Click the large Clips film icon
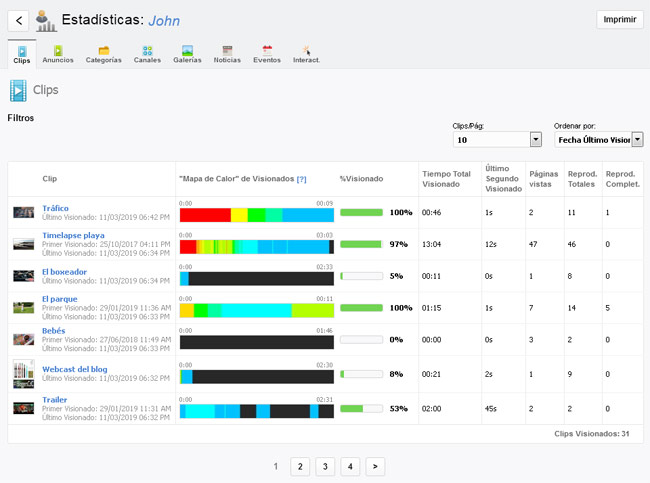This screenshot has height=483, width=650. tap(18, 90)
